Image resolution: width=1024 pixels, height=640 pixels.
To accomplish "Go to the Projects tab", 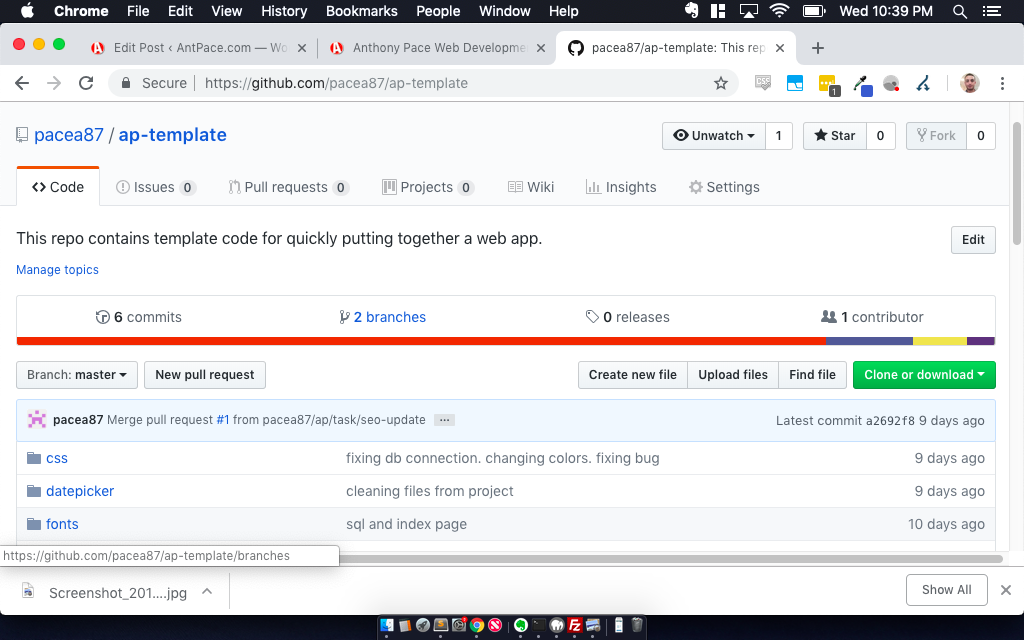I will 428,187.
